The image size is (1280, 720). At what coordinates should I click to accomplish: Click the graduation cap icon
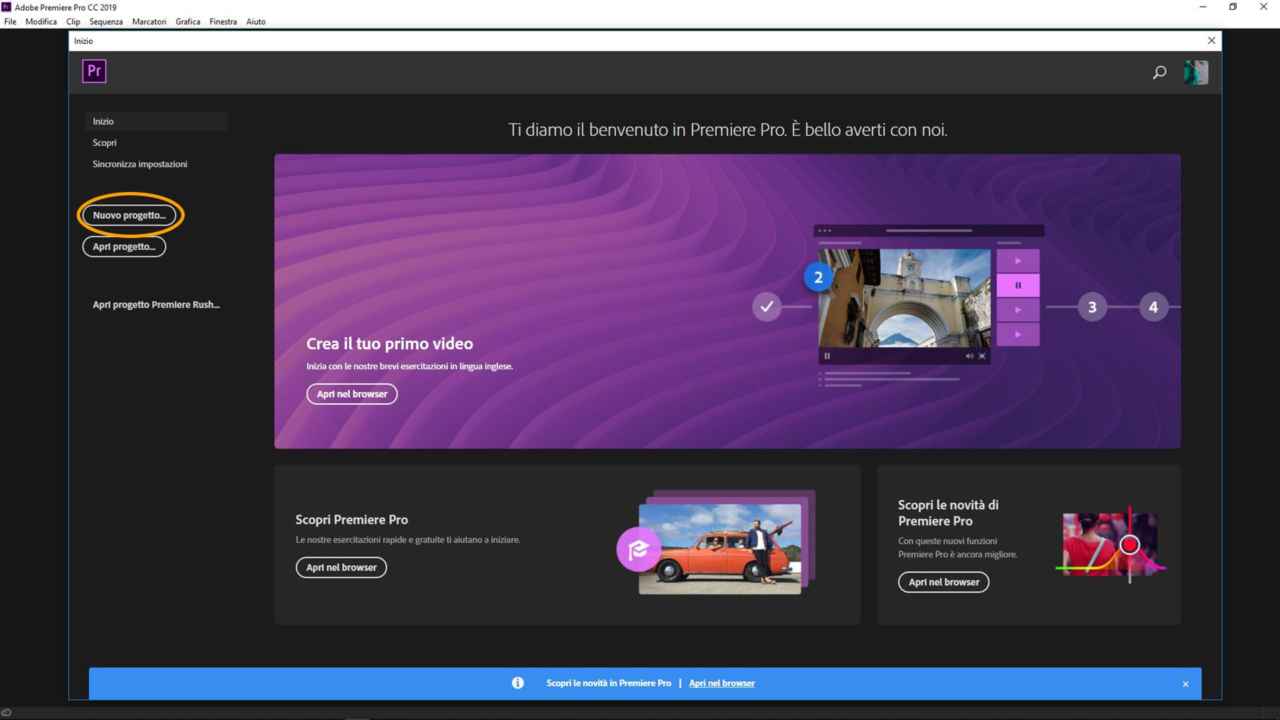click(x=639, y=547)
